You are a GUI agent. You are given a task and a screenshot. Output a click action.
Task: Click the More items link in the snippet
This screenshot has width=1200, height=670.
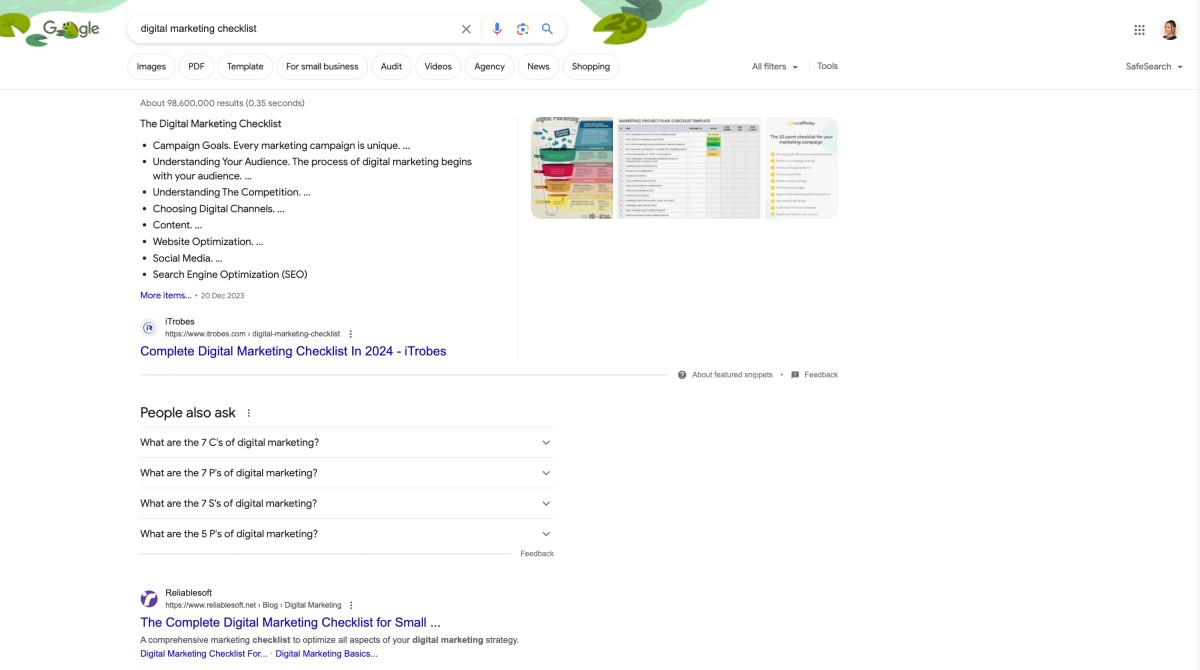[164, 295]
